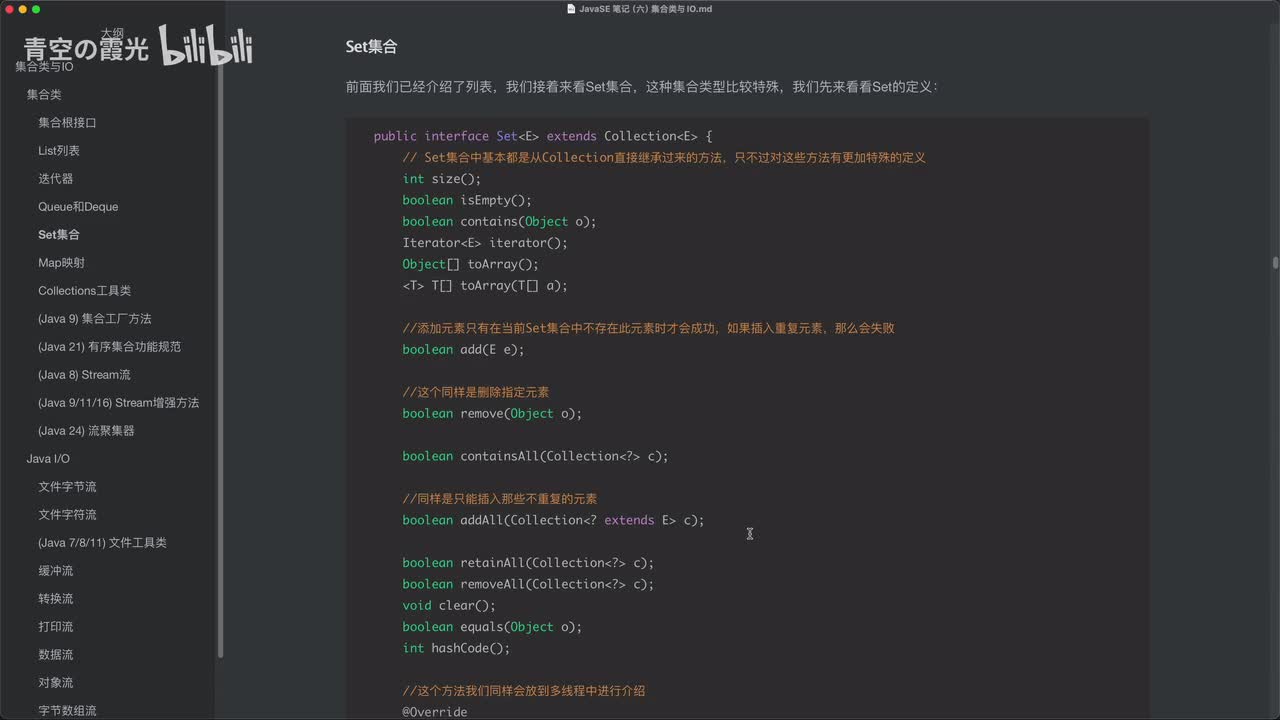Click 'boolean isEmpty();' code line
Viewport: 1280px width, 720px height.
[467, 200]
